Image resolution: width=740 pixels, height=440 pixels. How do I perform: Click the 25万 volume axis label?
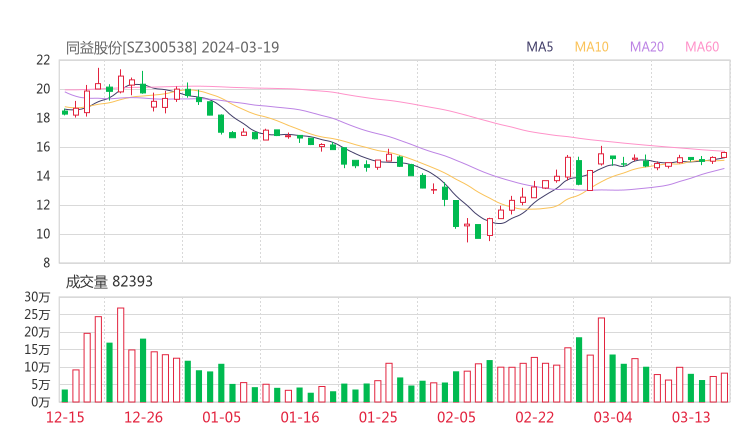[x=37, y=314]
